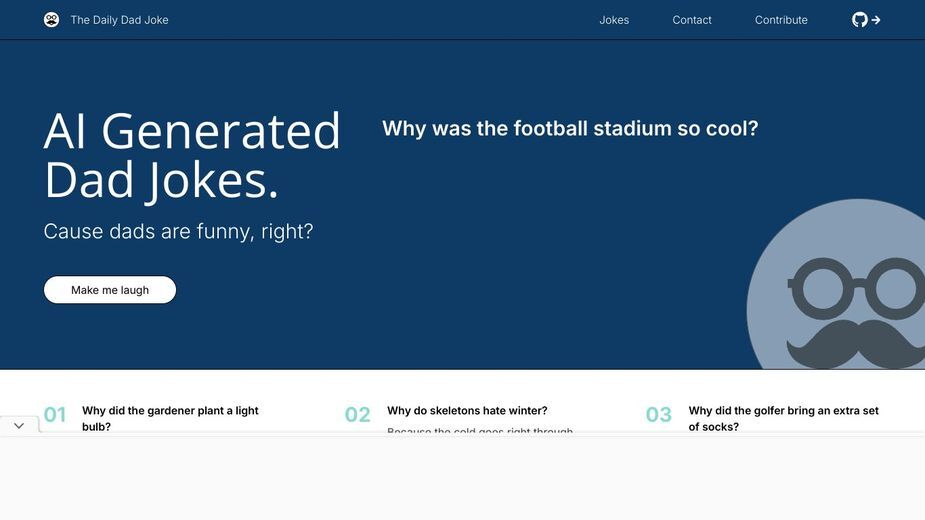Select the teal 03 joke number

(659, 414)
